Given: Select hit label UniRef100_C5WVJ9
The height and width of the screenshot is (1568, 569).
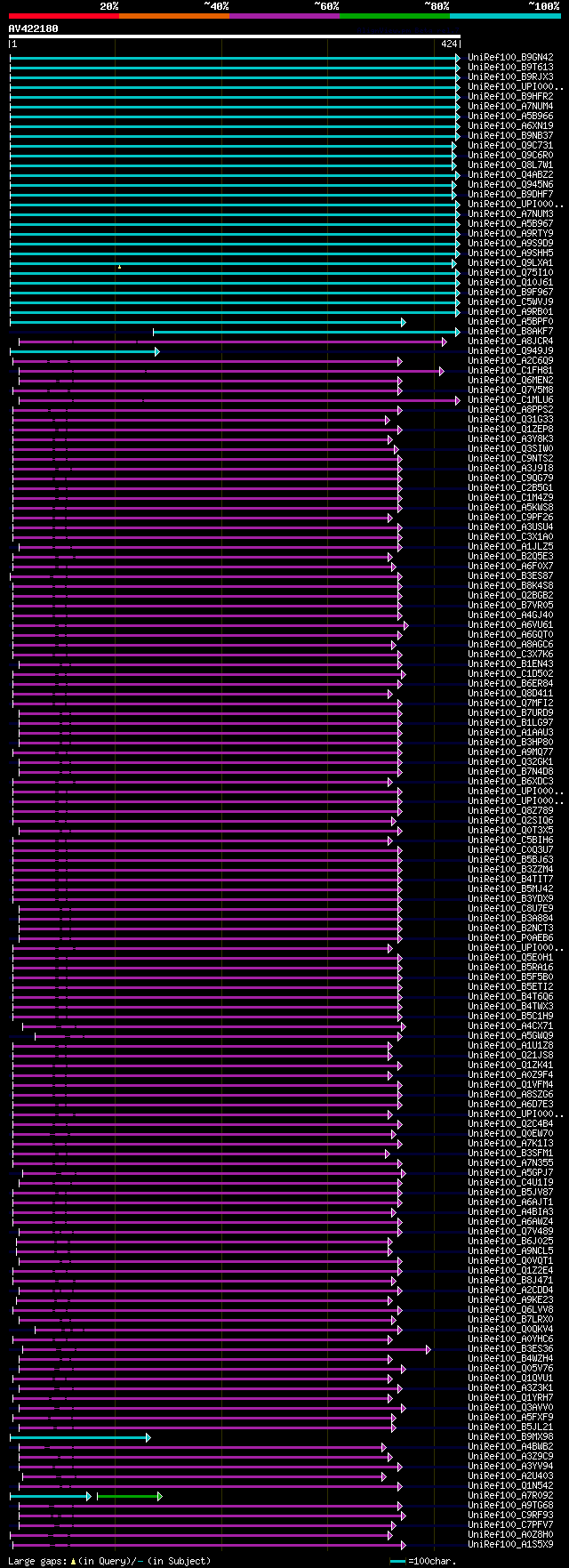Looking at the screenshot, I should point(510,302).
